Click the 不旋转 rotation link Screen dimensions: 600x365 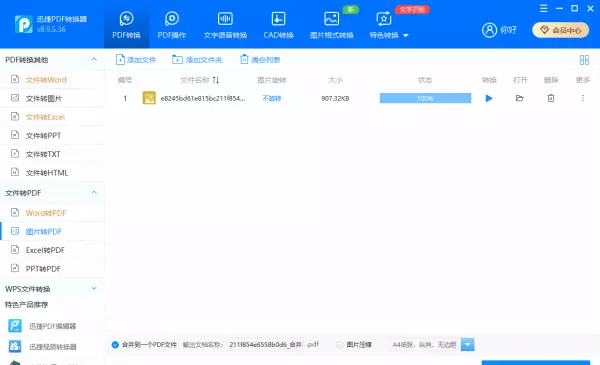pyautogui.click(x=272, y=98)
